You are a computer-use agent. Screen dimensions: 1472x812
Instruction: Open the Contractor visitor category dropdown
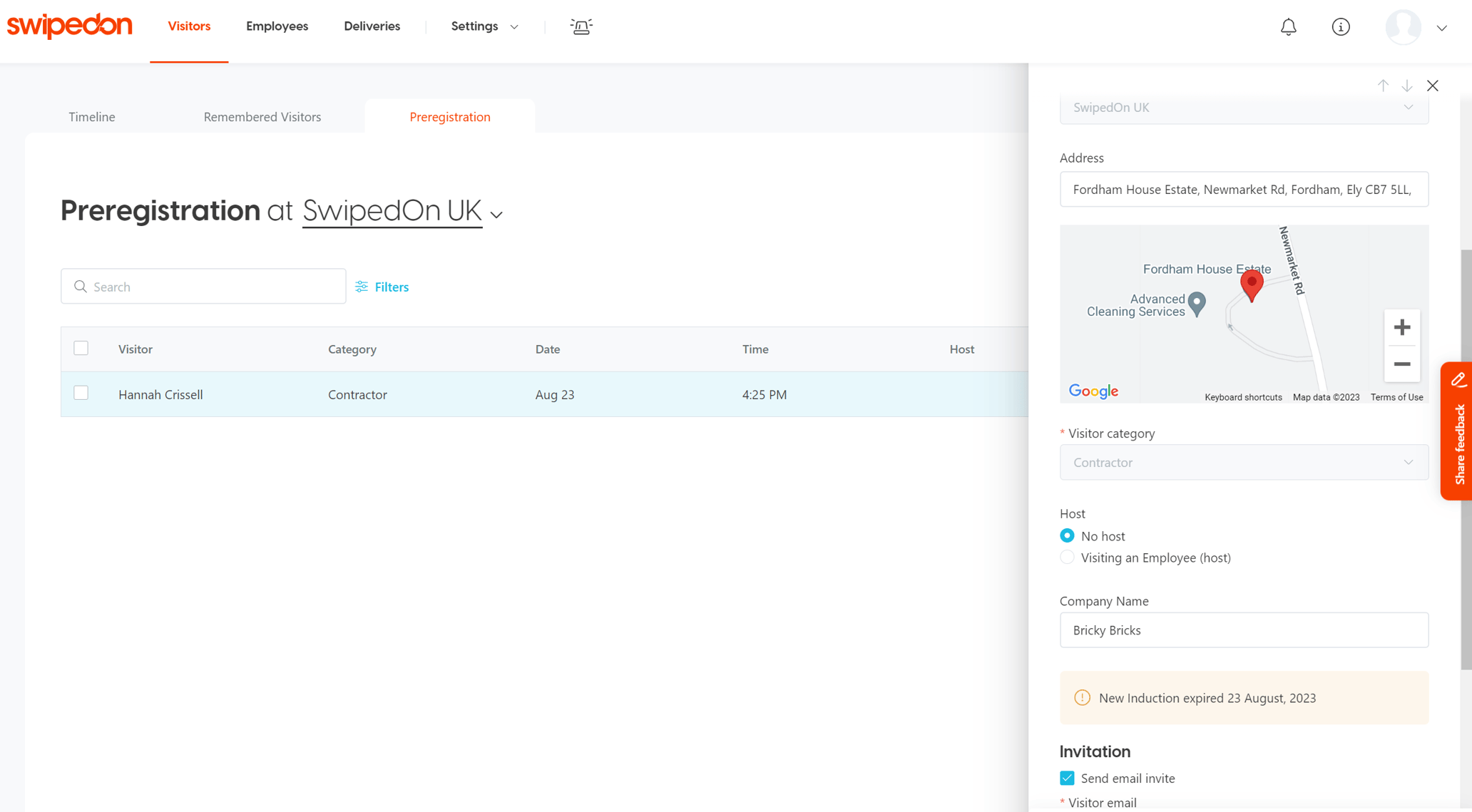(x=1244, y=462)
